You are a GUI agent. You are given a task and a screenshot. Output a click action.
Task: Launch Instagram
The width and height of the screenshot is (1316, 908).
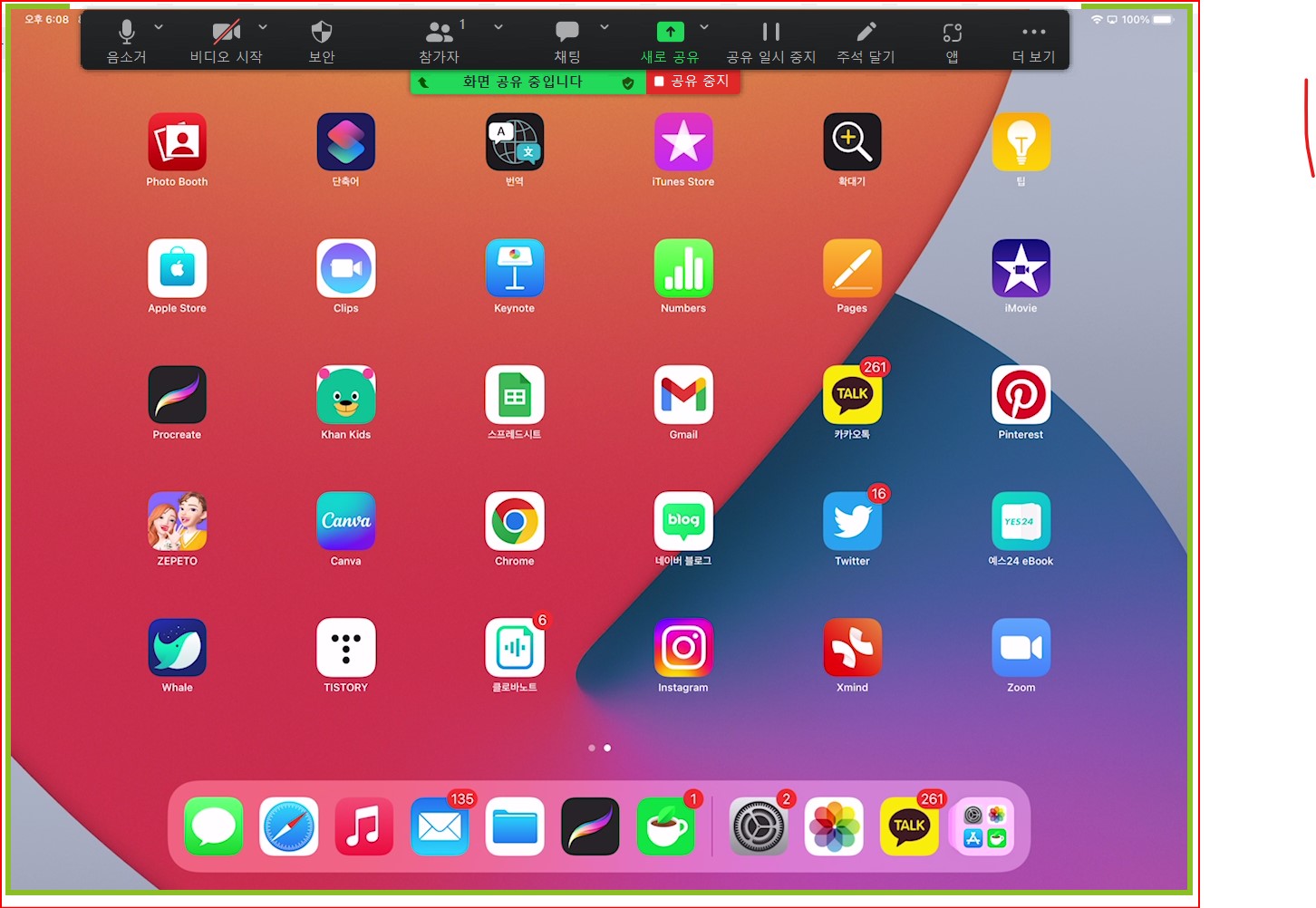pyautogui.click(x=683, y=648)
